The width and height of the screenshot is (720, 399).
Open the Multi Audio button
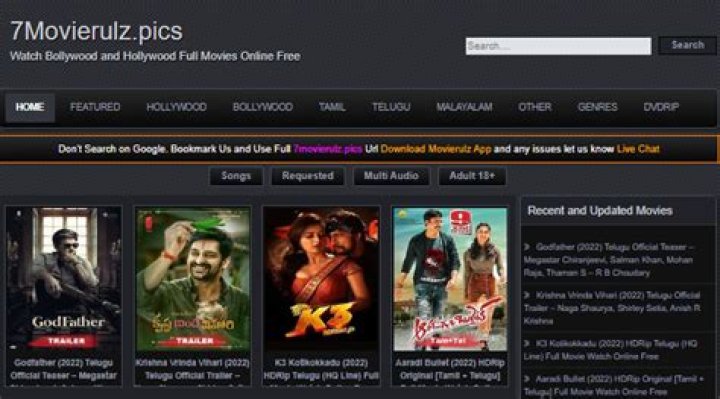(x=391, y=176)
